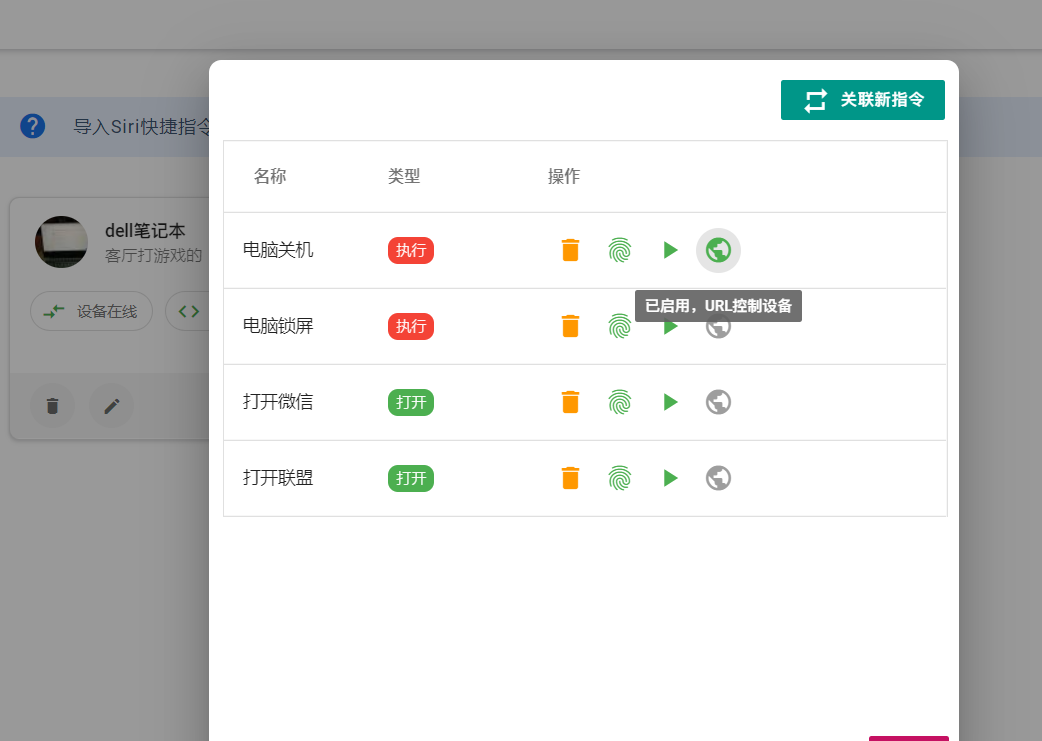
Task: Click fingerprint icon for 电脑锁屏
Action: click(x=620, y=327)
